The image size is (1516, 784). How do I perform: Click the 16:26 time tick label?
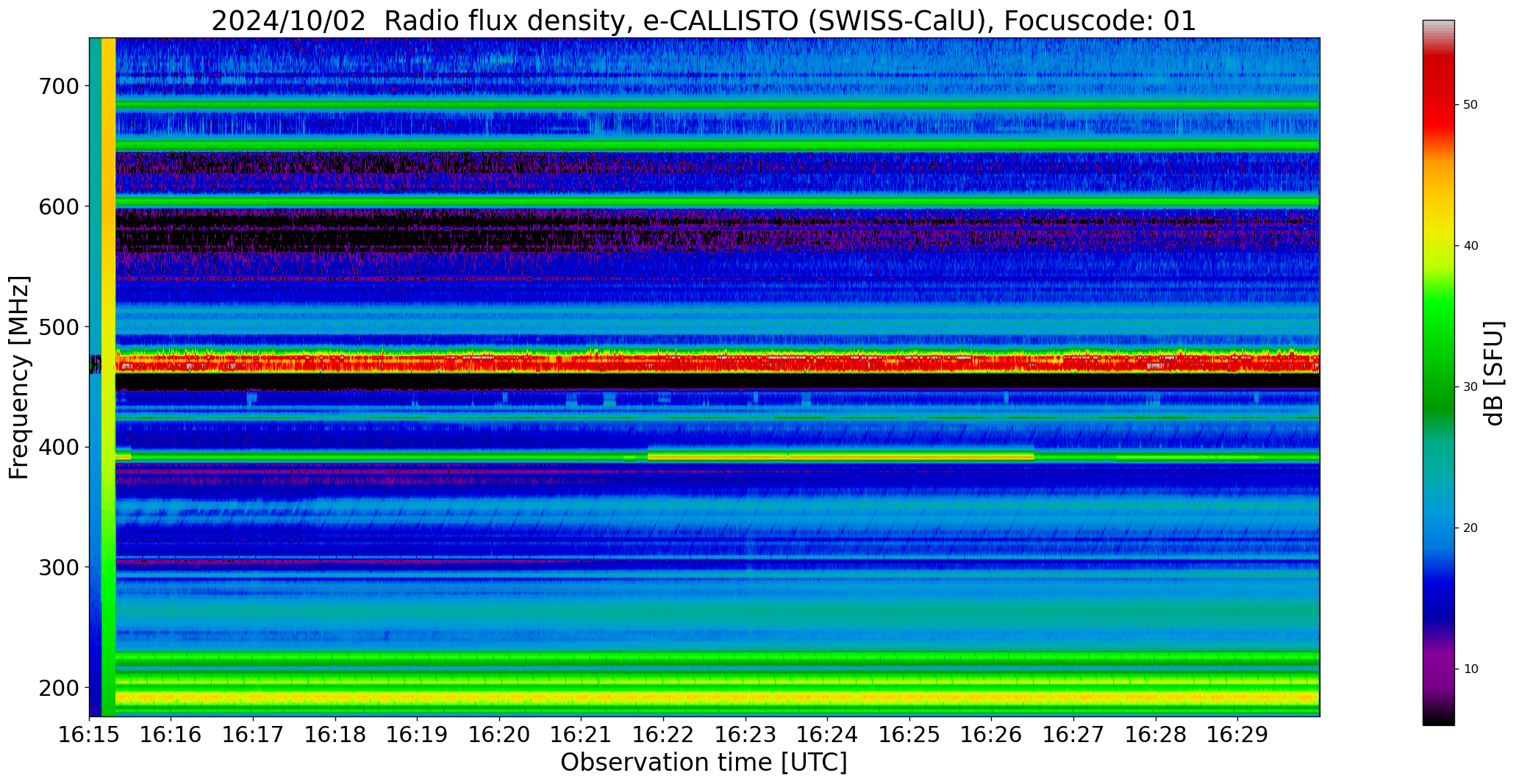coord(992,735)
